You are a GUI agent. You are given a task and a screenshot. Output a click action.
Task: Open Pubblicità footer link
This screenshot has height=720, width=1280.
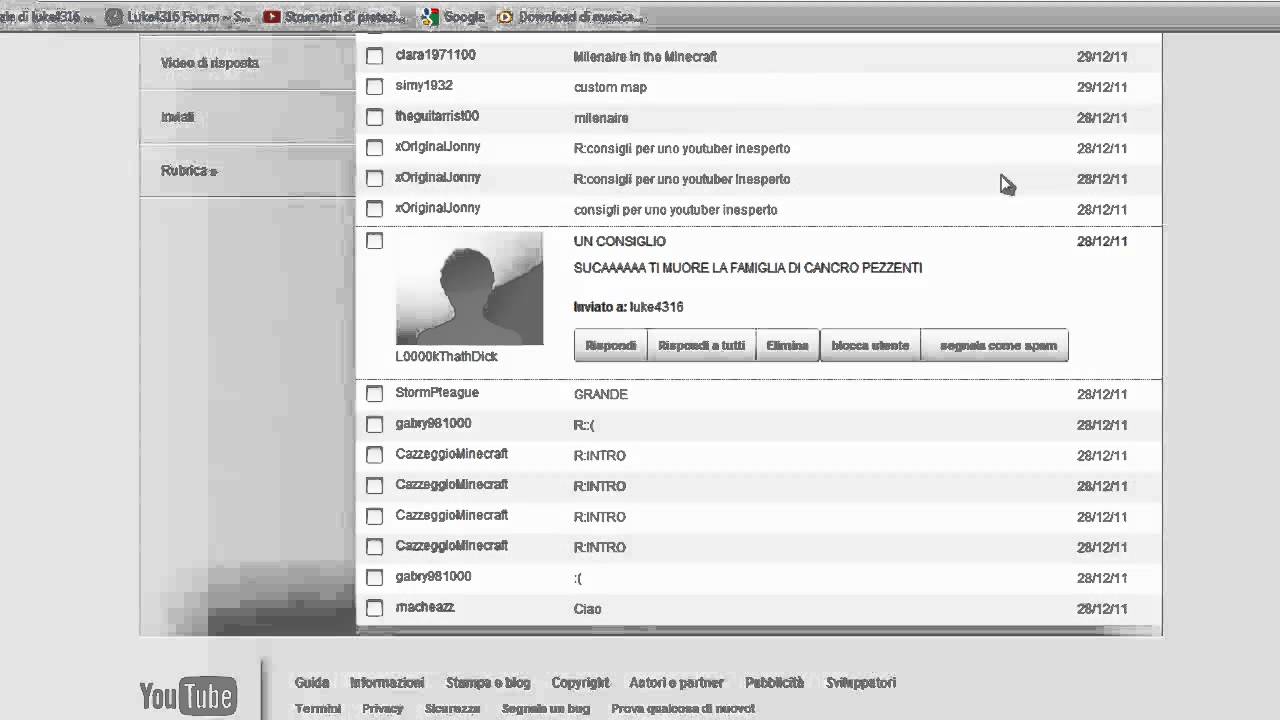click(x=774, y=683)
